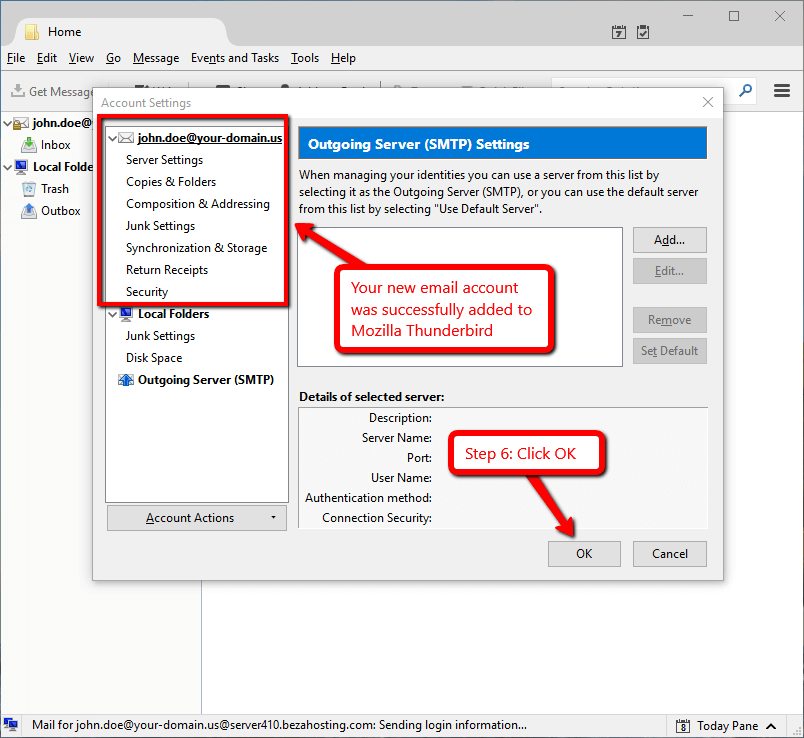Click the online status icon in status bar

(11, 725)
